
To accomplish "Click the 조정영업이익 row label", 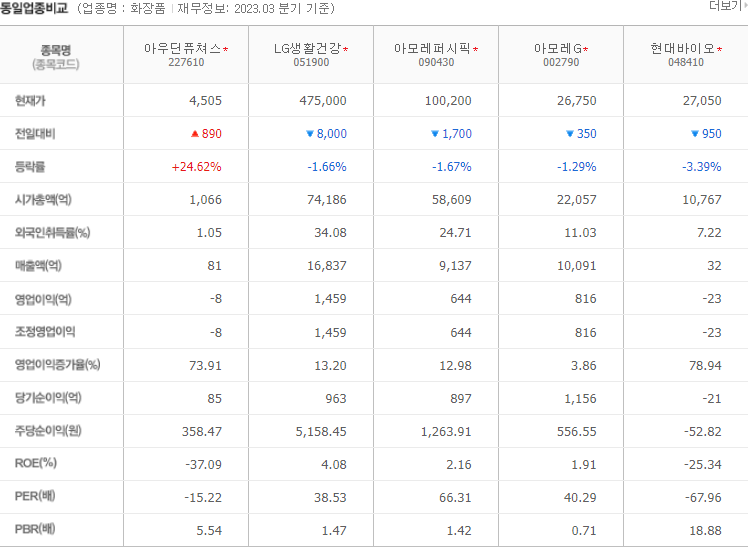I will pos(45,332).
